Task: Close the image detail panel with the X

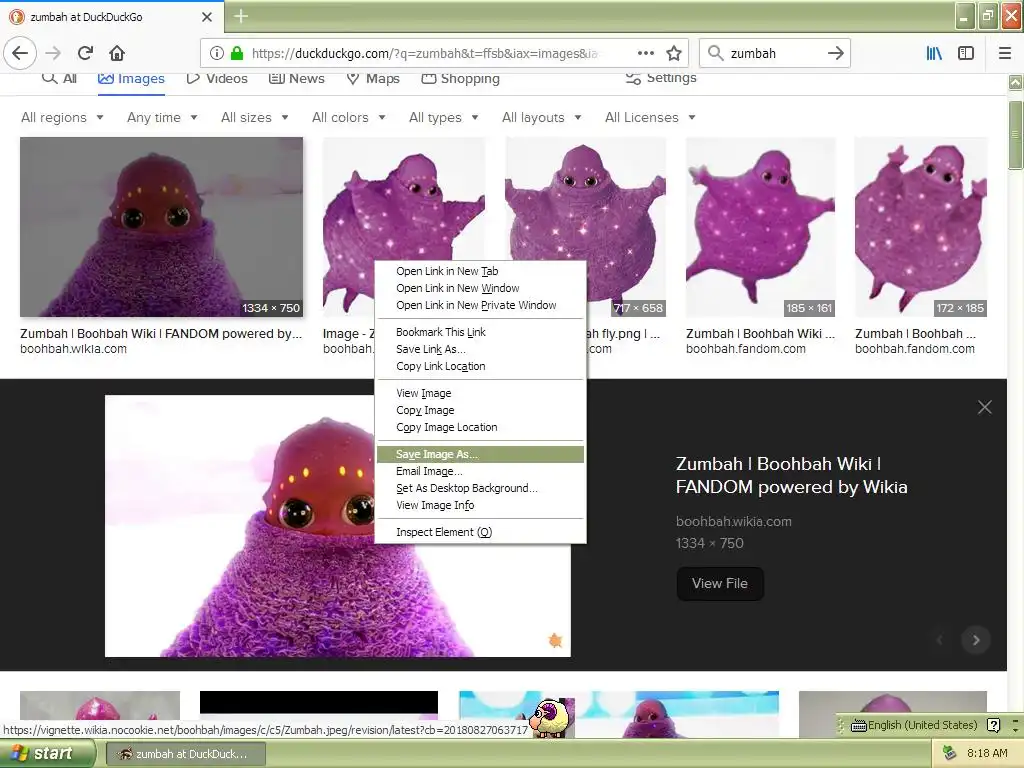Action: click(x=985, y=407)
